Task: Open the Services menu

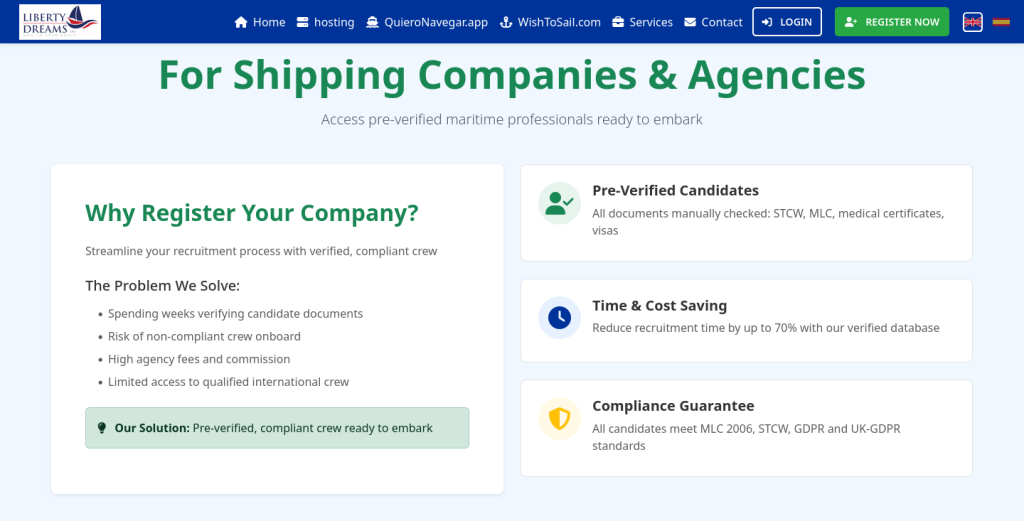Action: pyautogui.click(x=642, y=22)
